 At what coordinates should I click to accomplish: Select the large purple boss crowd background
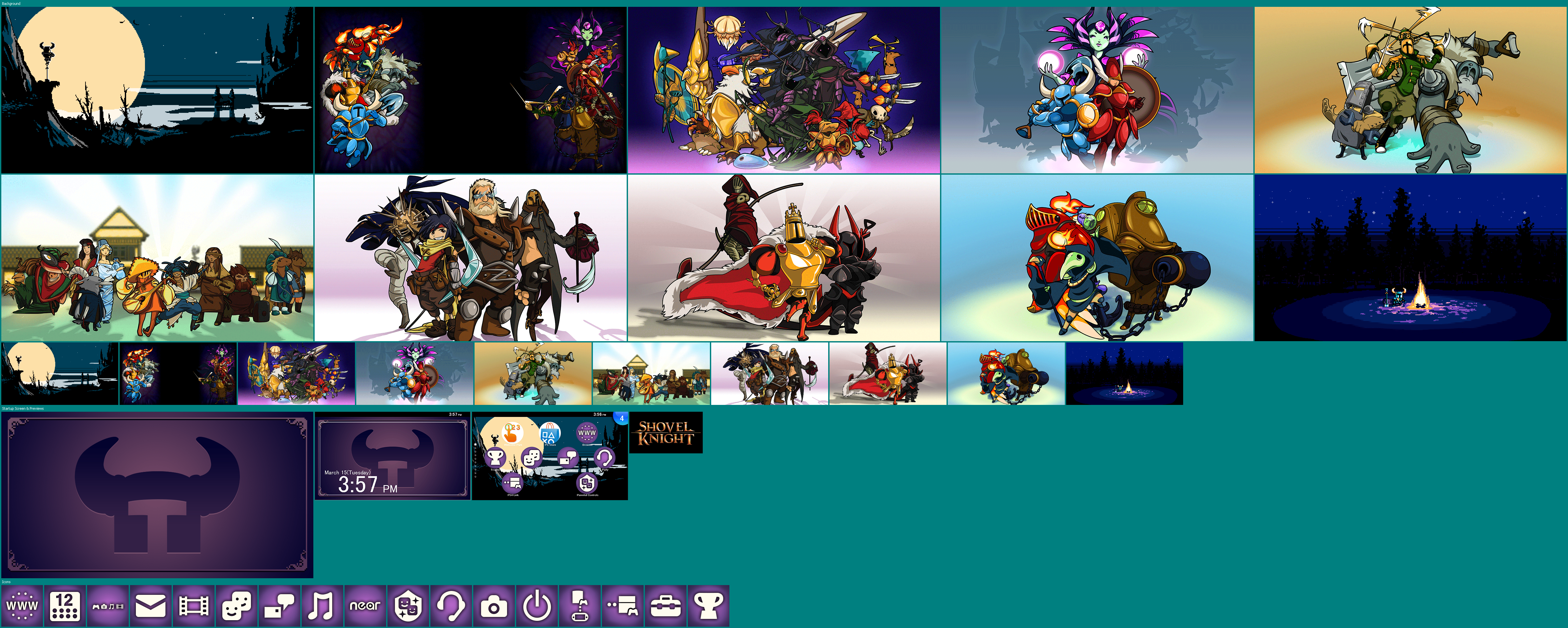[784, 90]
